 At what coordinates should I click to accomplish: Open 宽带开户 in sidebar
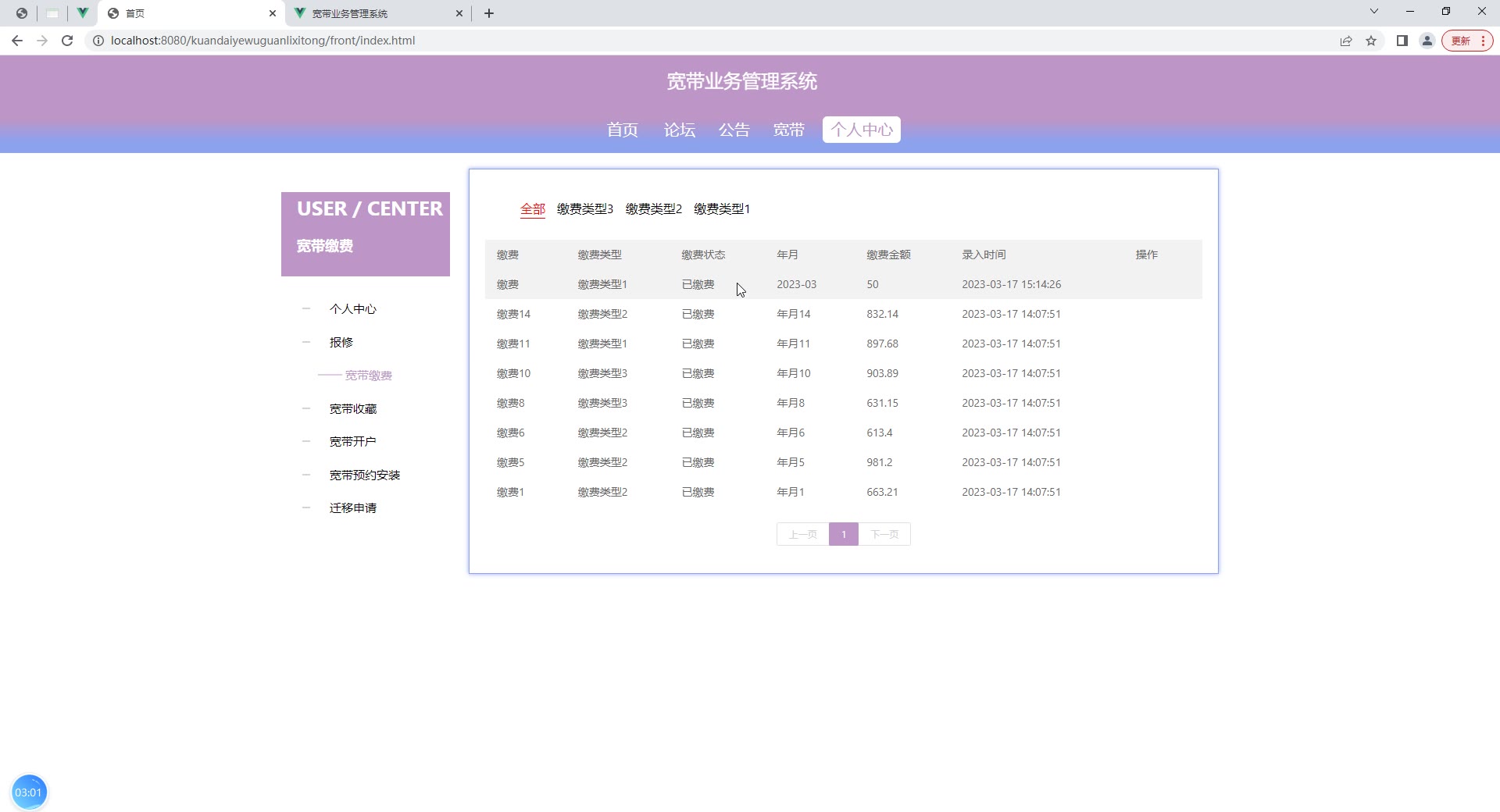point(353,442)
